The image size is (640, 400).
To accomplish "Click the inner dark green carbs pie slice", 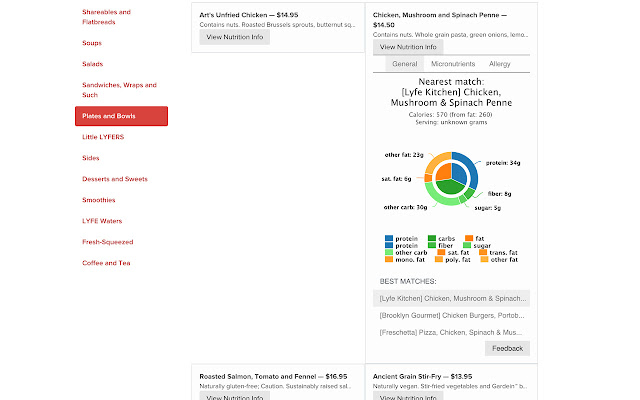I will pyautogui.click(x=451, y=186).
